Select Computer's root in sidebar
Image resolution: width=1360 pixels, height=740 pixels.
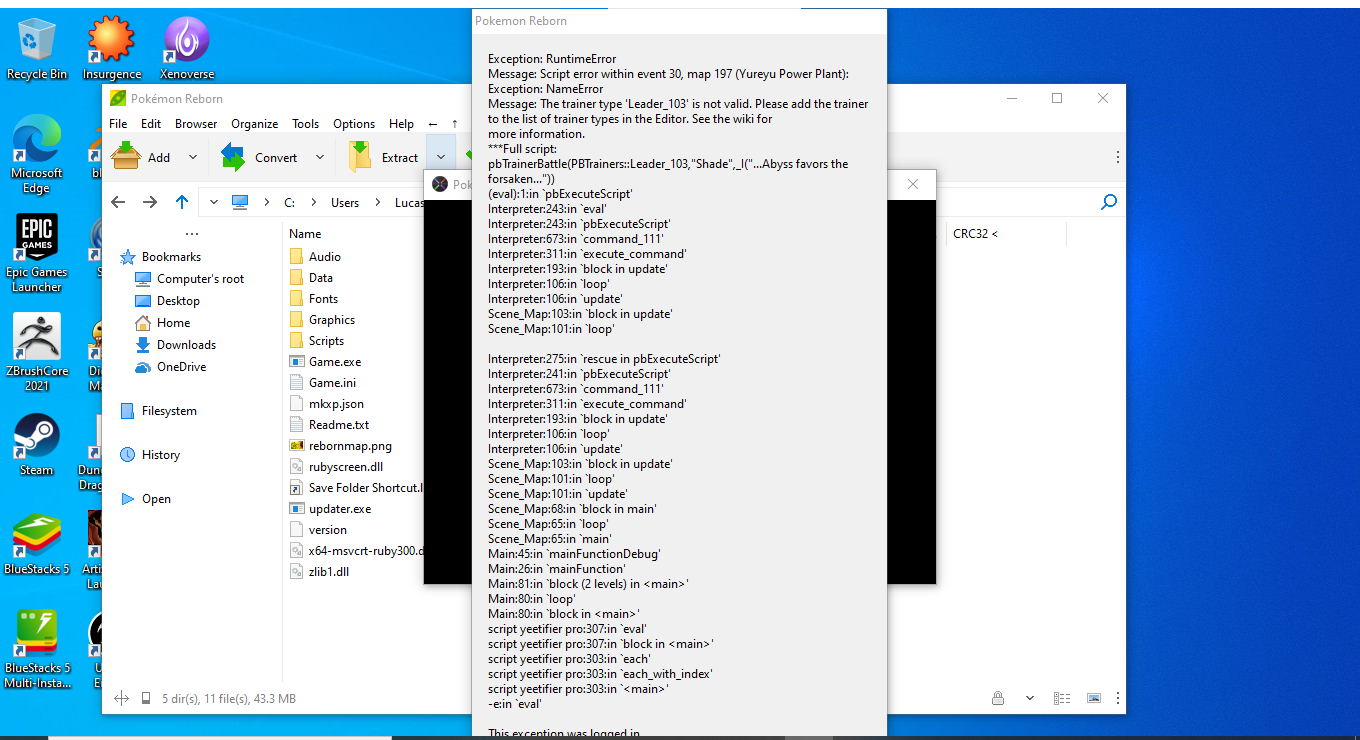tap(200, 279)
